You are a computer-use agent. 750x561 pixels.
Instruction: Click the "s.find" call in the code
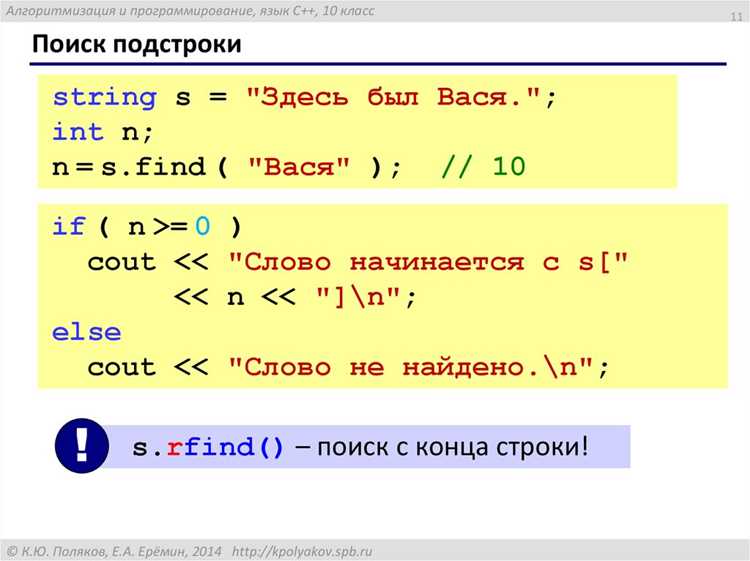click(x=153, y=166)
